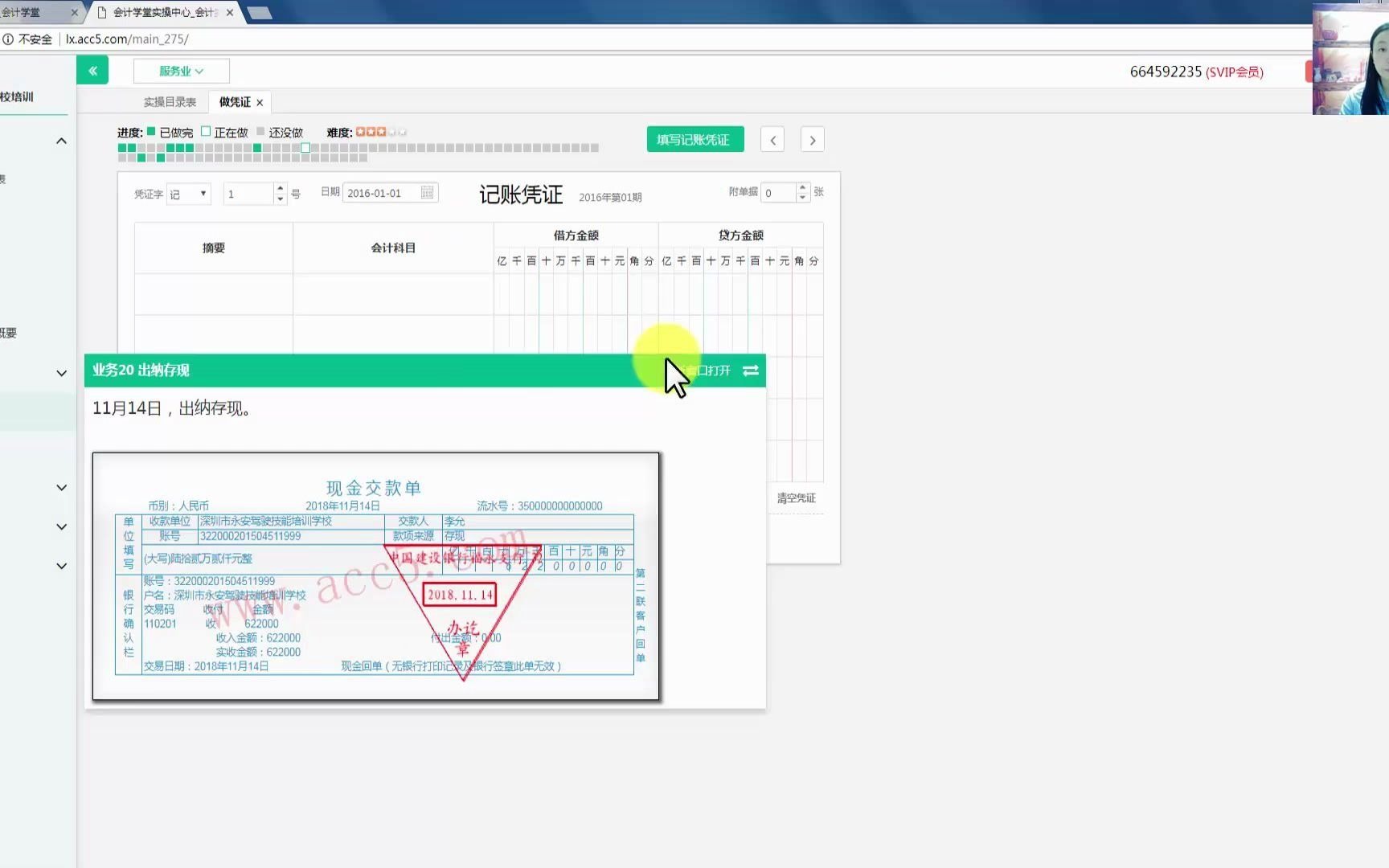Expand the third sidebar chevron section
The width and height of the screenshot is (1389, 868).
(x=61, y=488)
